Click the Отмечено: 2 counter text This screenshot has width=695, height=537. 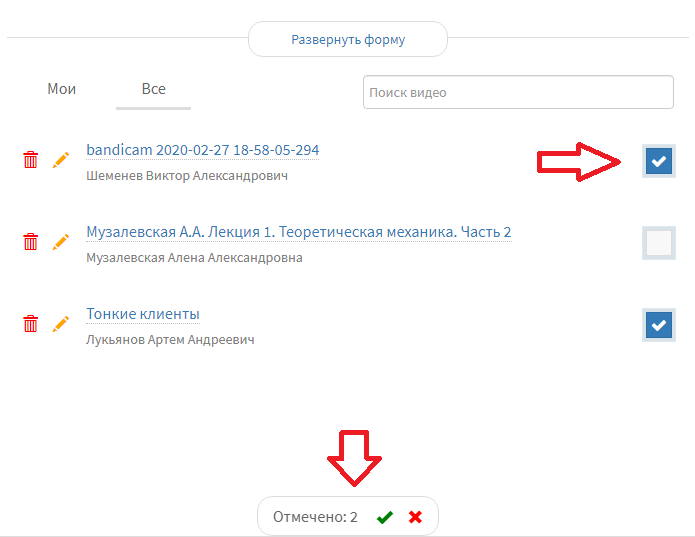315,517
